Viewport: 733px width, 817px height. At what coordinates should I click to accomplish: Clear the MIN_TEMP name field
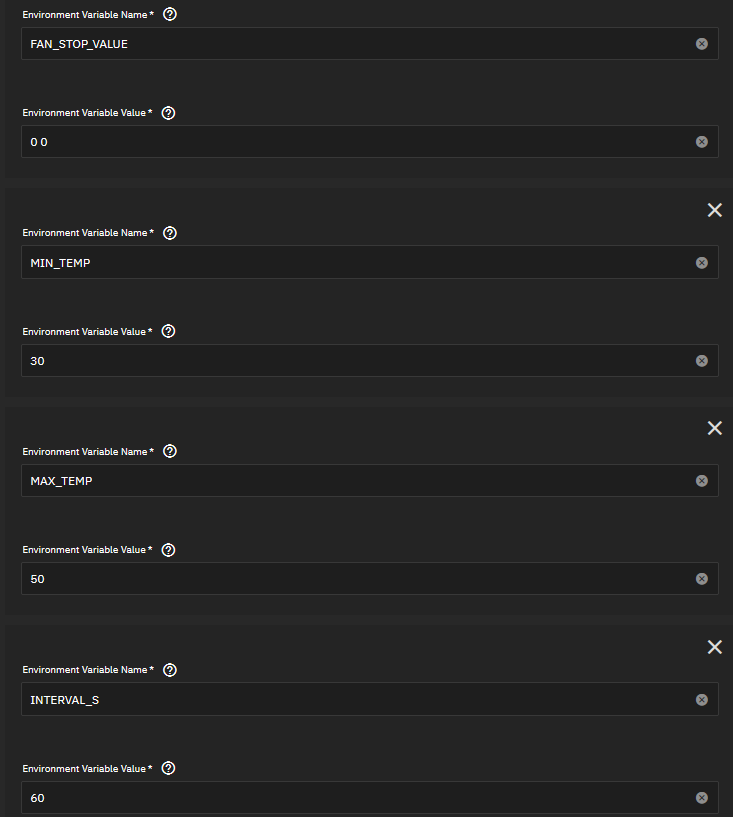pyautogui.click(x=701, y=263)
